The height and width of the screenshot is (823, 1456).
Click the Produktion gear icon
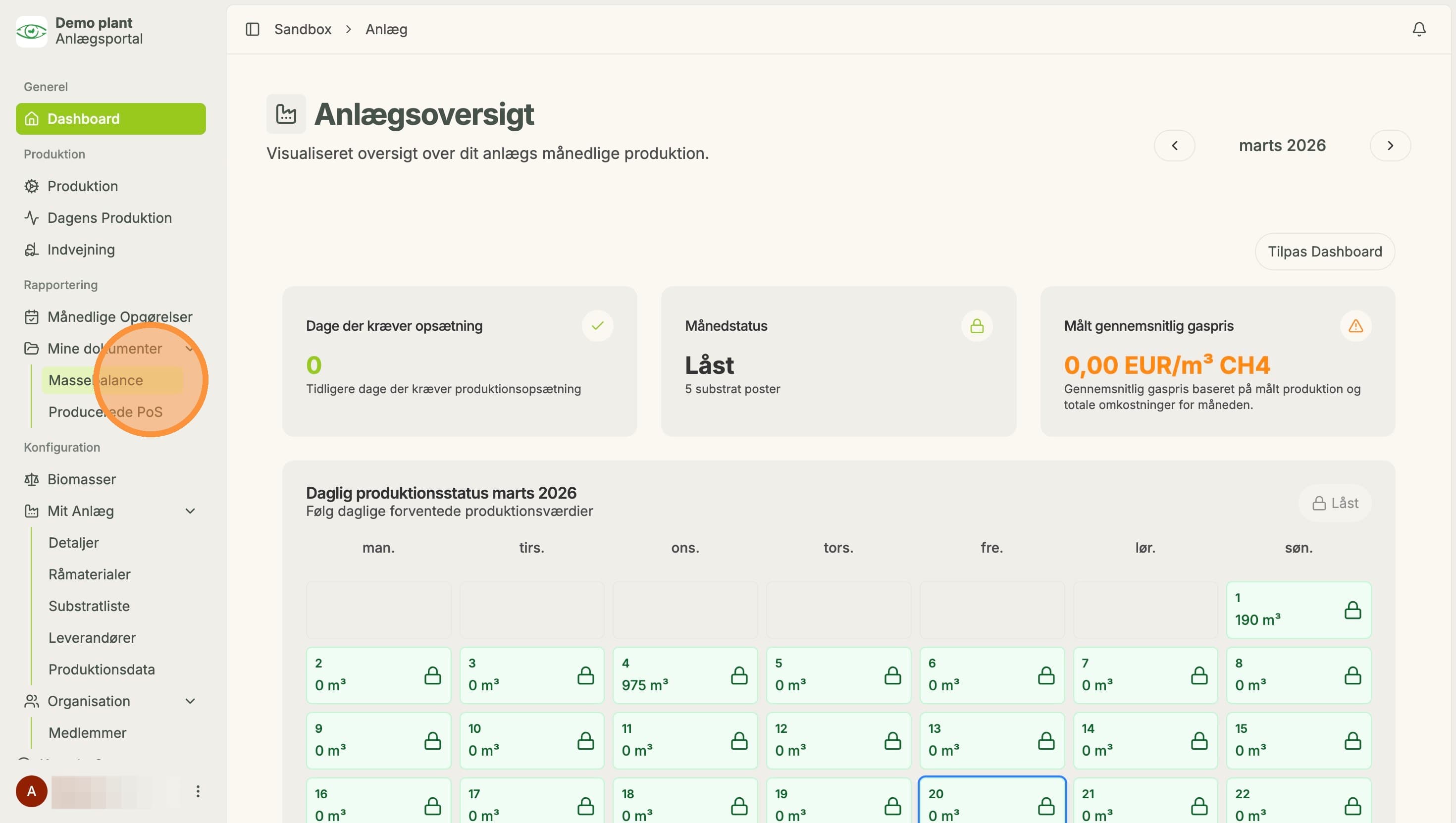pos(32,186)
